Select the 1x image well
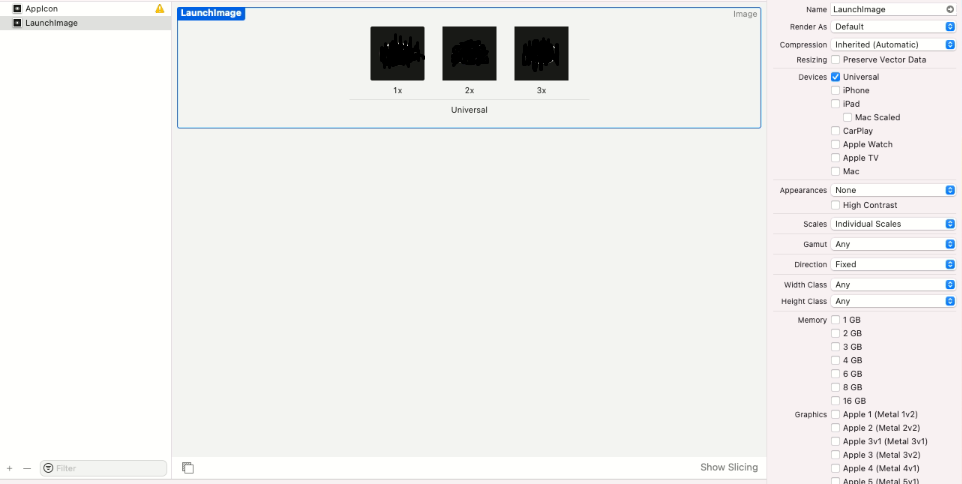Screen dimensions: 962x484 pos(398,53)
